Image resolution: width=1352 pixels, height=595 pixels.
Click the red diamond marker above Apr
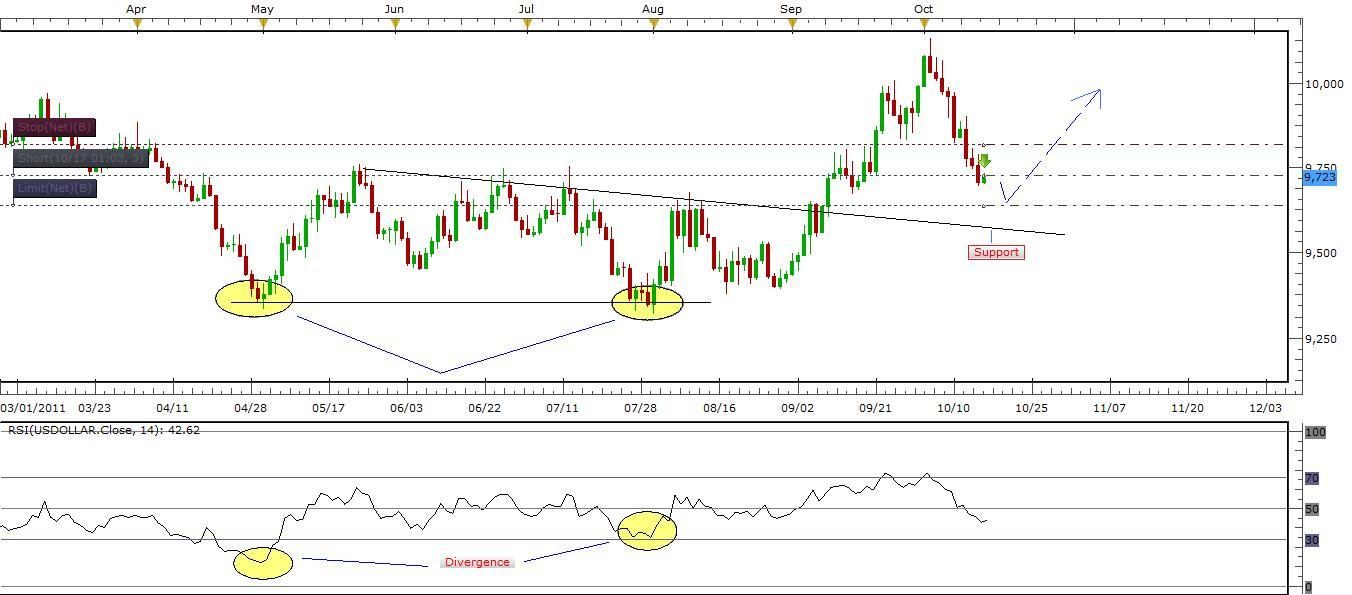click(x=137, y=20)
